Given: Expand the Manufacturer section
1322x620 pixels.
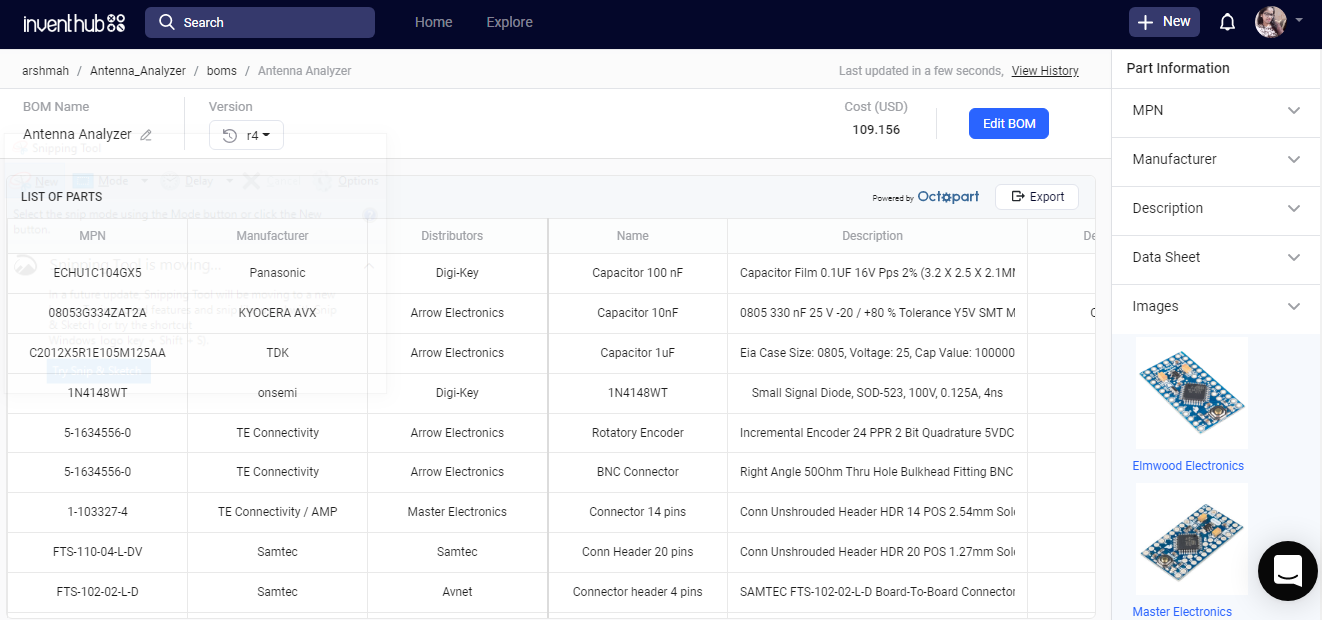Looking at the screenshot, I should click(x=1216, y=159).
